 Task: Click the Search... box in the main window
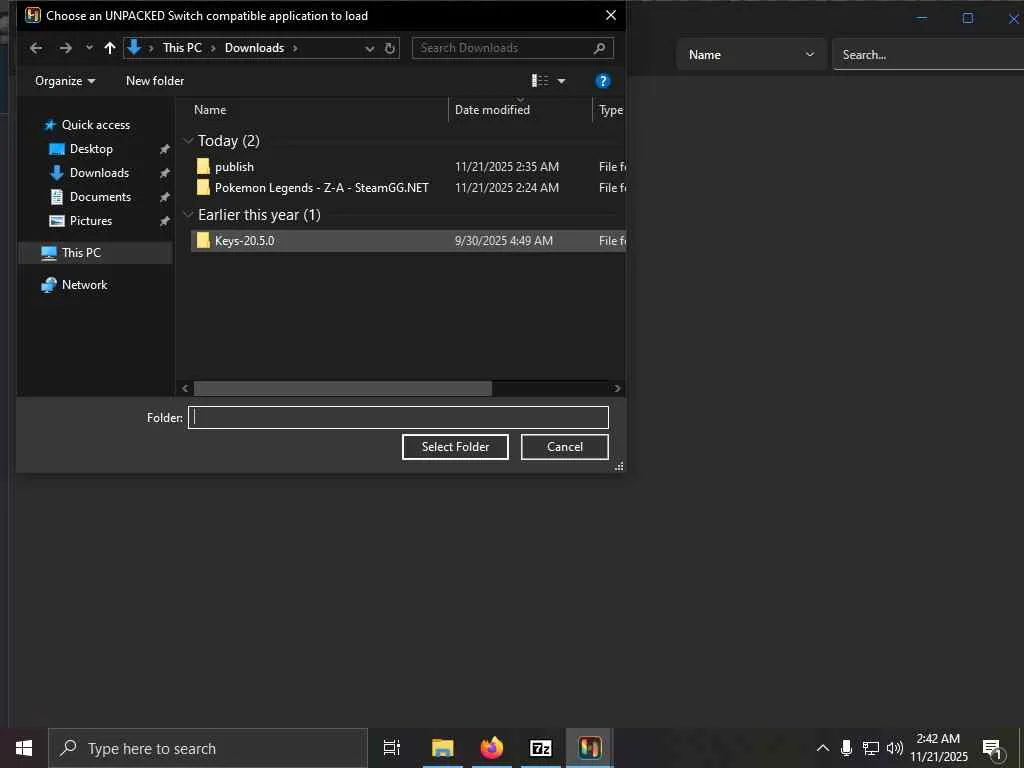[x=927, y=55]
